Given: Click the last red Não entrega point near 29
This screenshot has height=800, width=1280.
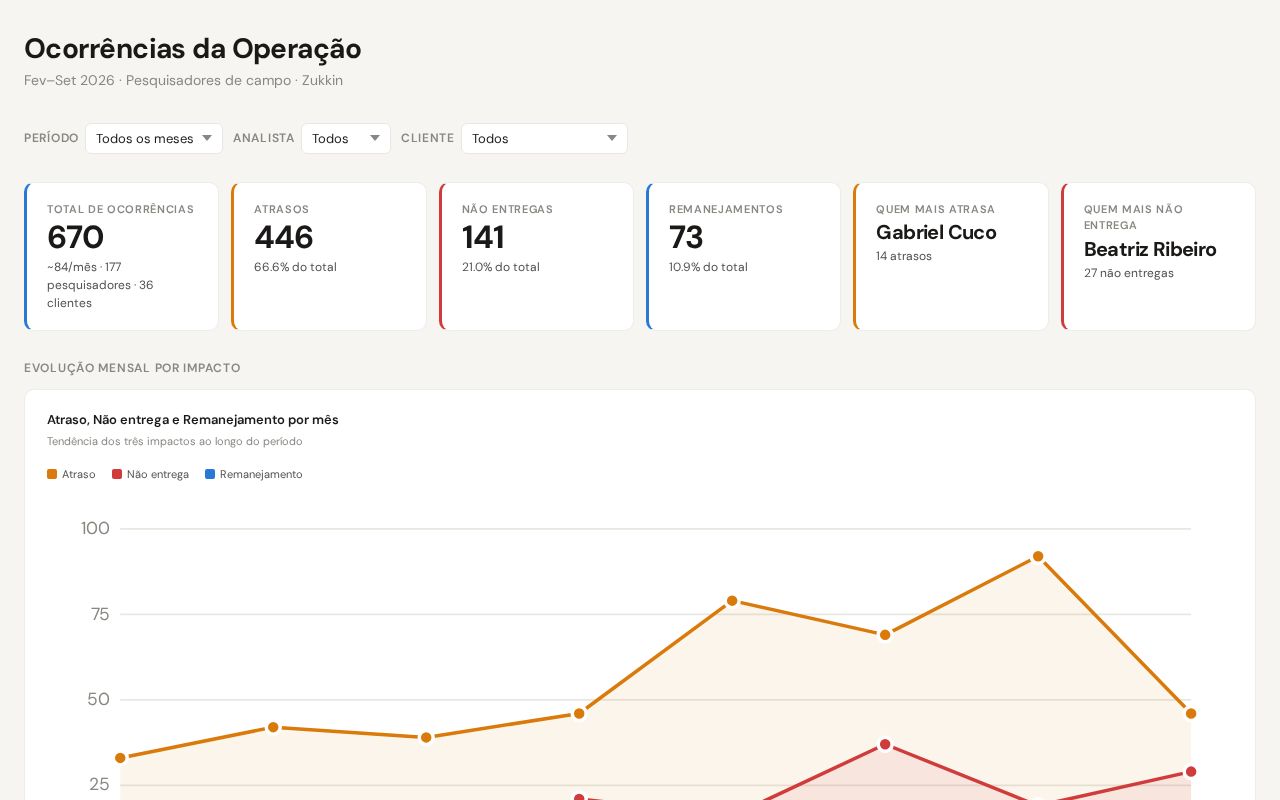Looking at the screenshot, I should point(1191,772).
